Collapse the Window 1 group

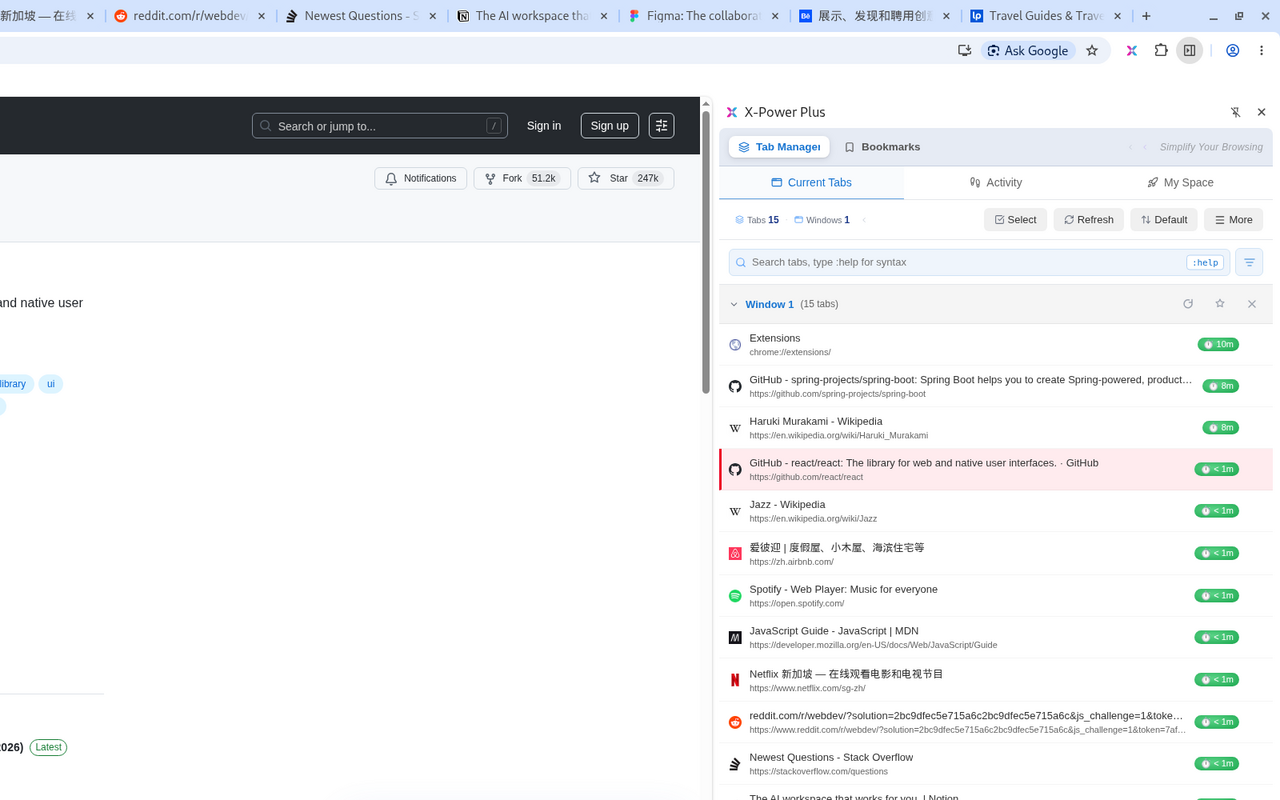pos(734,304)
